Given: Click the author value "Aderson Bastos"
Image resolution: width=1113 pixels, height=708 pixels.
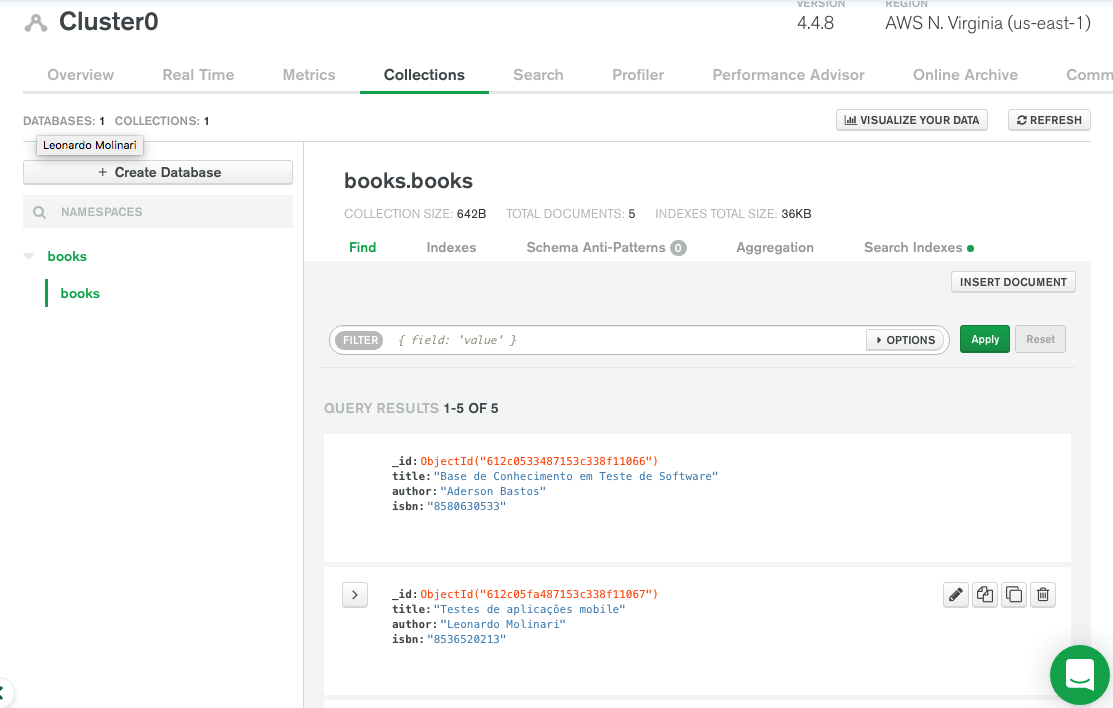Looking at the screenshot, I should click(493, 491).
